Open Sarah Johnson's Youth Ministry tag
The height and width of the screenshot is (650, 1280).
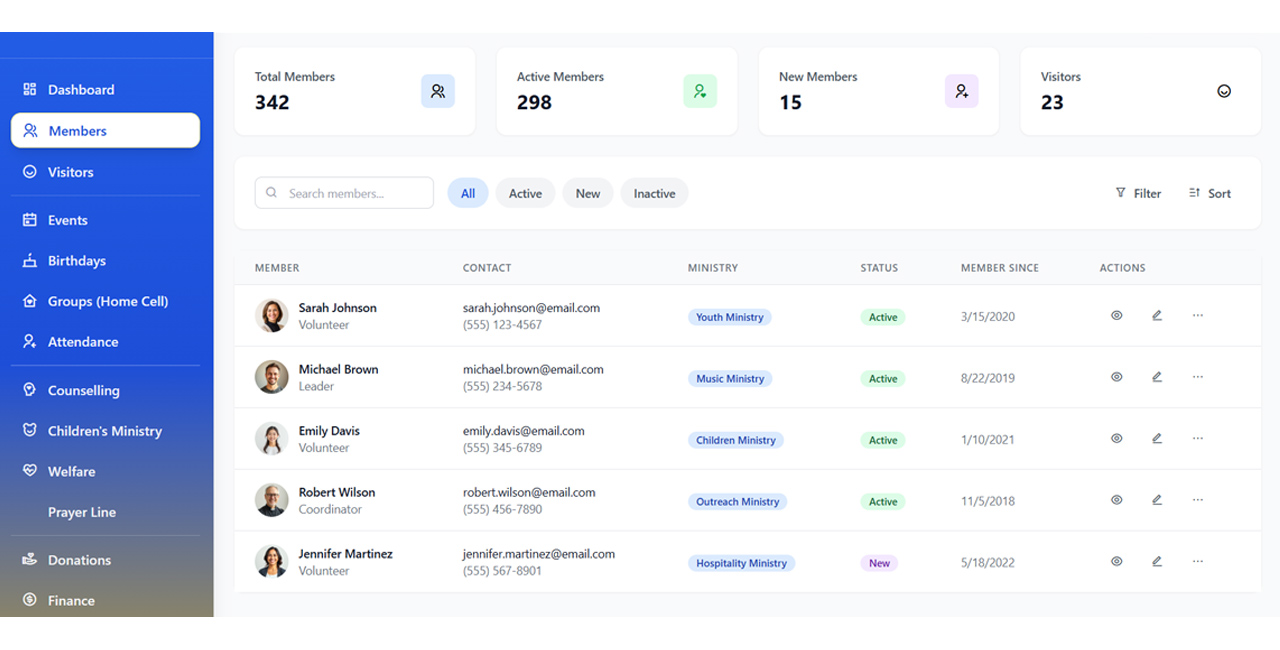click(730, 317)
